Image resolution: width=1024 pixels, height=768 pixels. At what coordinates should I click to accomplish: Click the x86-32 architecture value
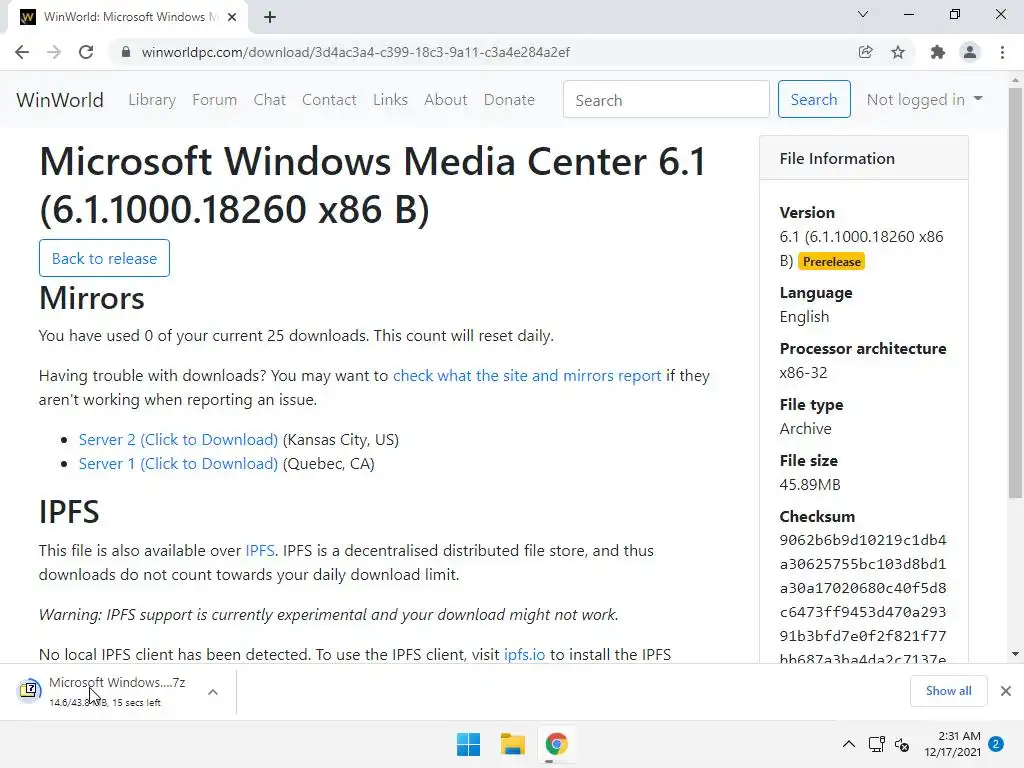pos(803,372)
